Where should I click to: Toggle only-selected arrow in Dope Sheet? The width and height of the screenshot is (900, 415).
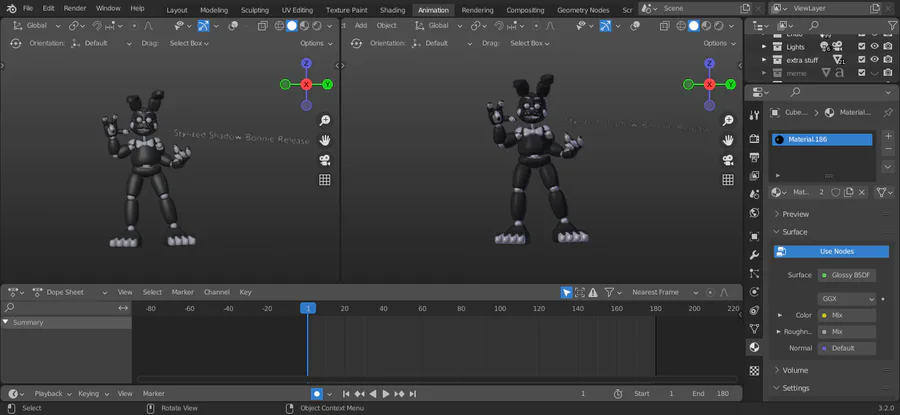[567, 292]
